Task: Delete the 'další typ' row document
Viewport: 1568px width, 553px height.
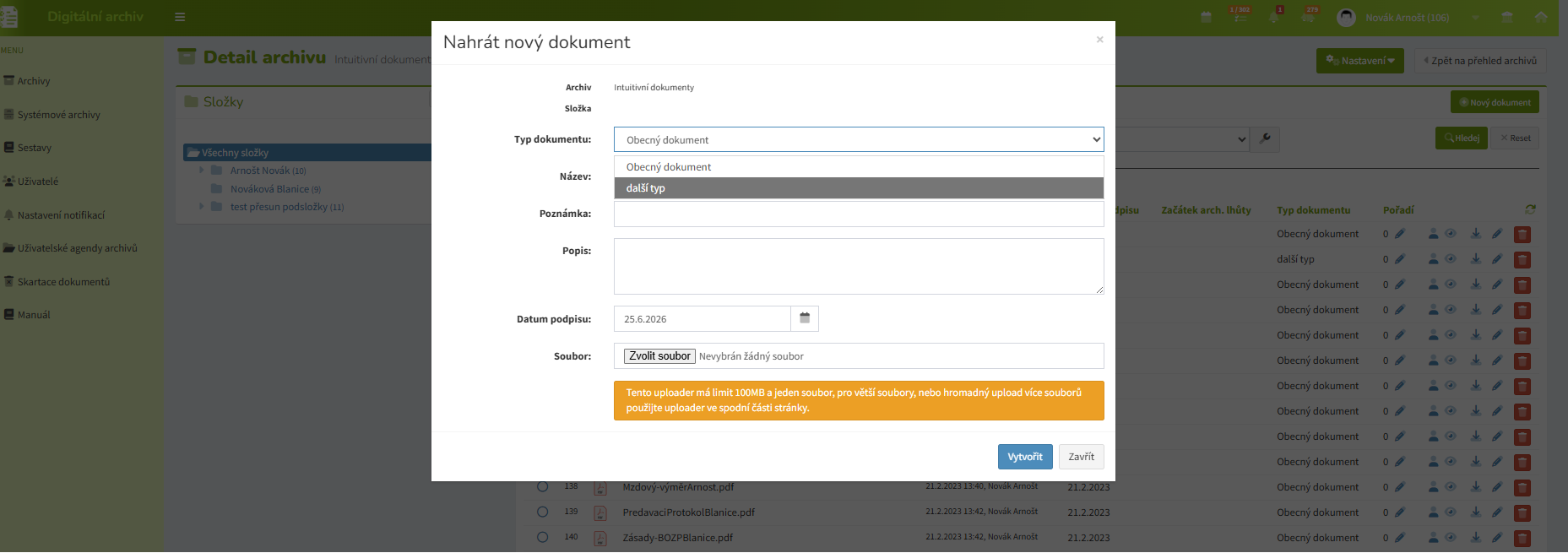Action: click(1522, 260)
